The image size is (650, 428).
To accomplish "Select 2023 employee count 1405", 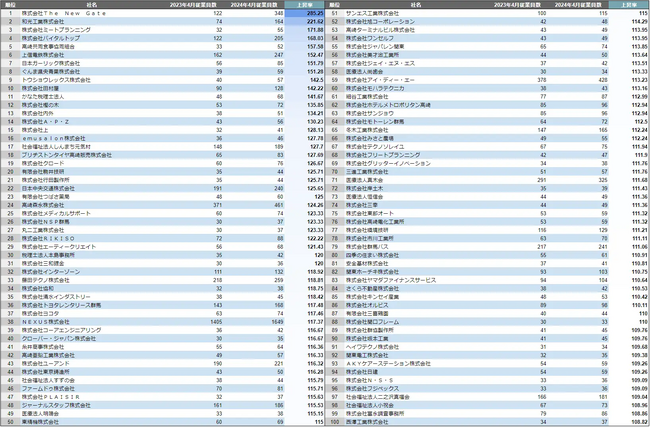I will point(216,322).
